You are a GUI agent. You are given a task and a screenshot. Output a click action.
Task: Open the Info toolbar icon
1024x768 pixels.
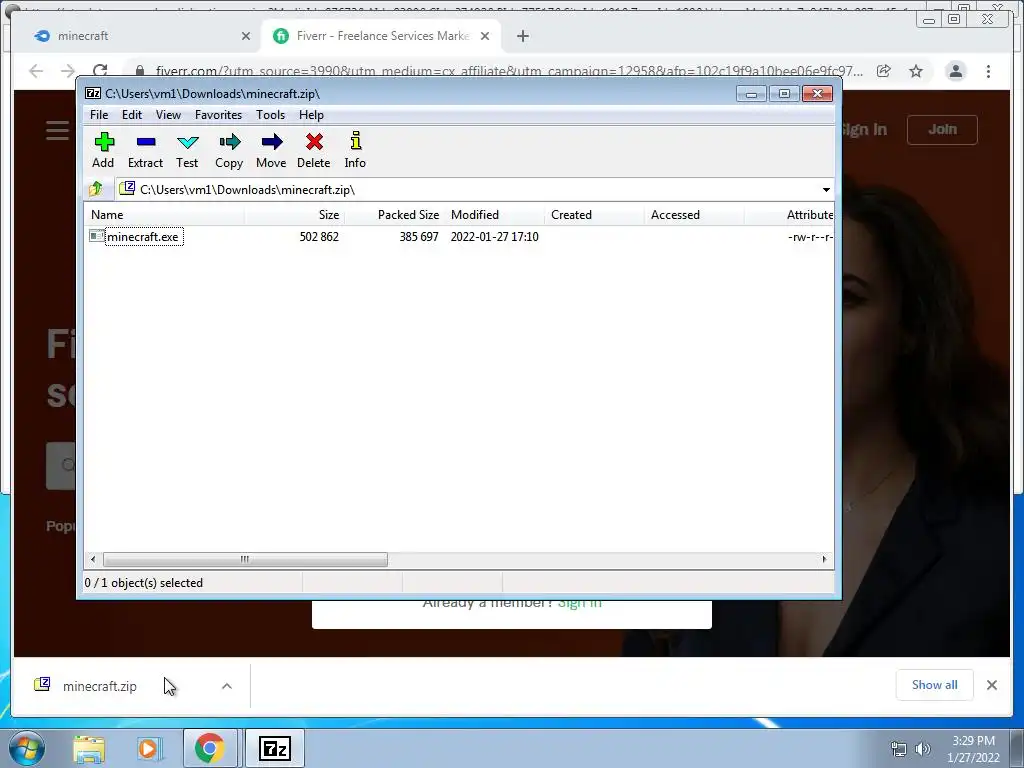pyautogui.click(x=355, y=151)
